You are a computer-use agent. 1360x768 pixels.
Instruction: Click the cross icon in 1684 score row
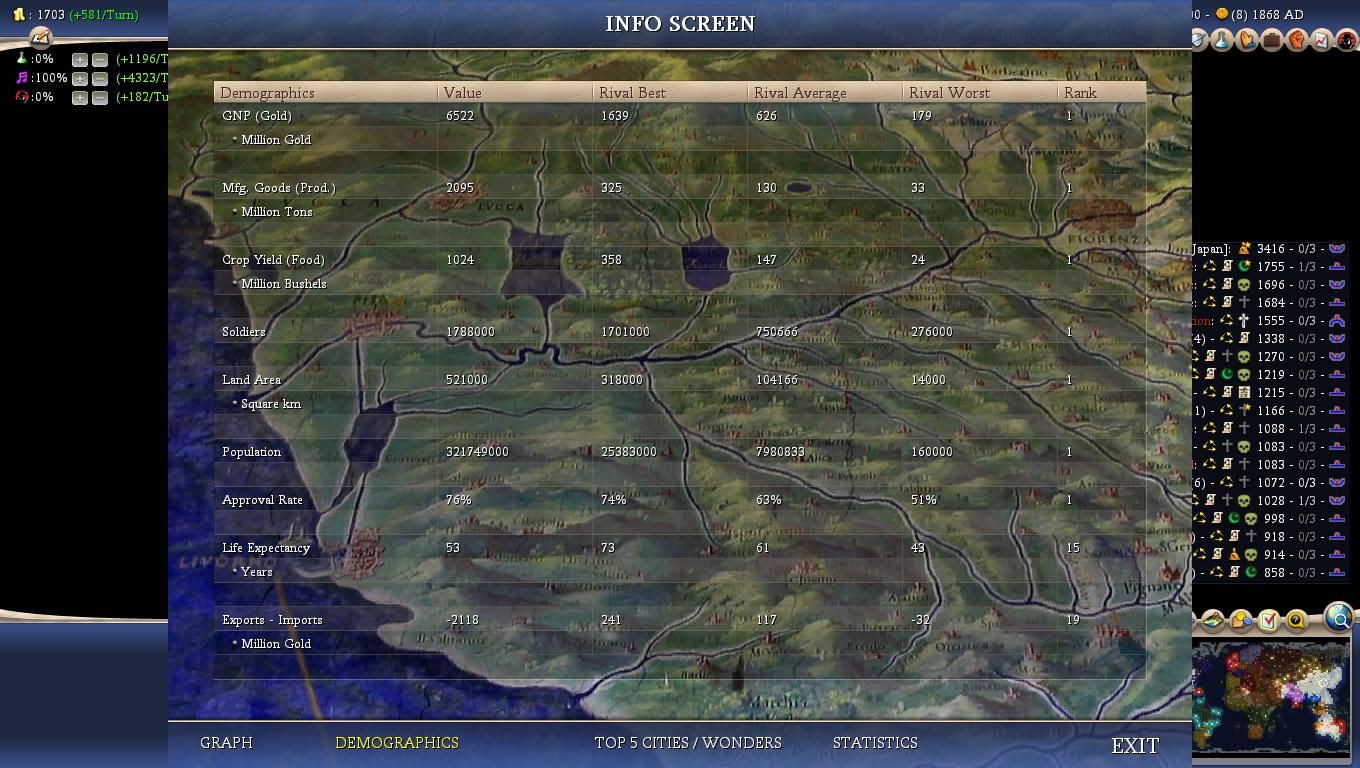pyautogui.click(x=1244, y=302)
